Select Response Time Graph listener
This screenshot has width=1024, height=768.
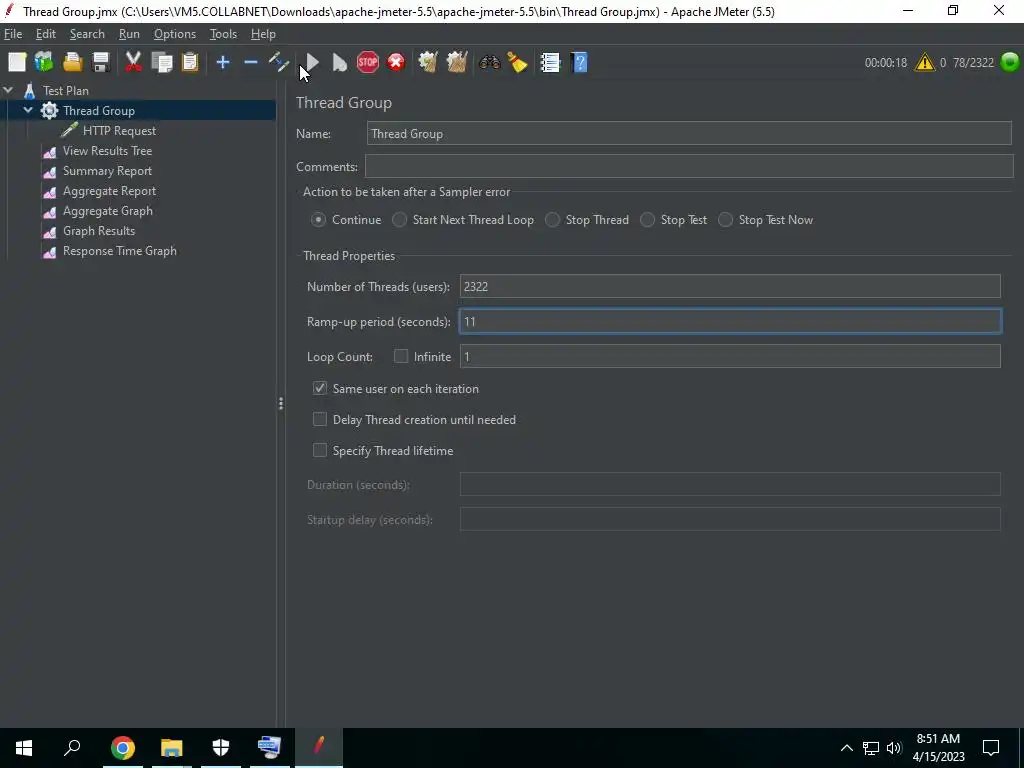point(120,251)
